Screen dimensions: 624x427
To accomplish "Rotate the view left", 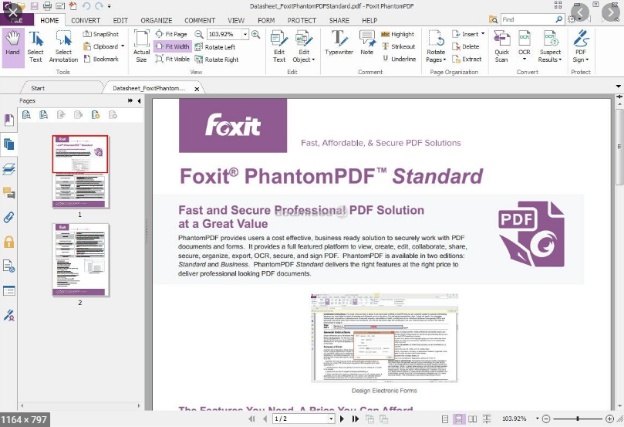I will (215, 47).
